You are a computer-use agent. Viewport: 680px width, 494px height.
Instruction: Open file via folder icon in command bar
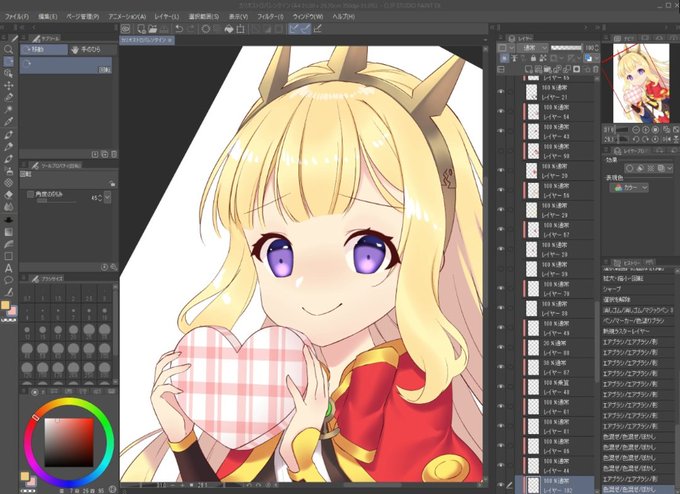(152, 29)
